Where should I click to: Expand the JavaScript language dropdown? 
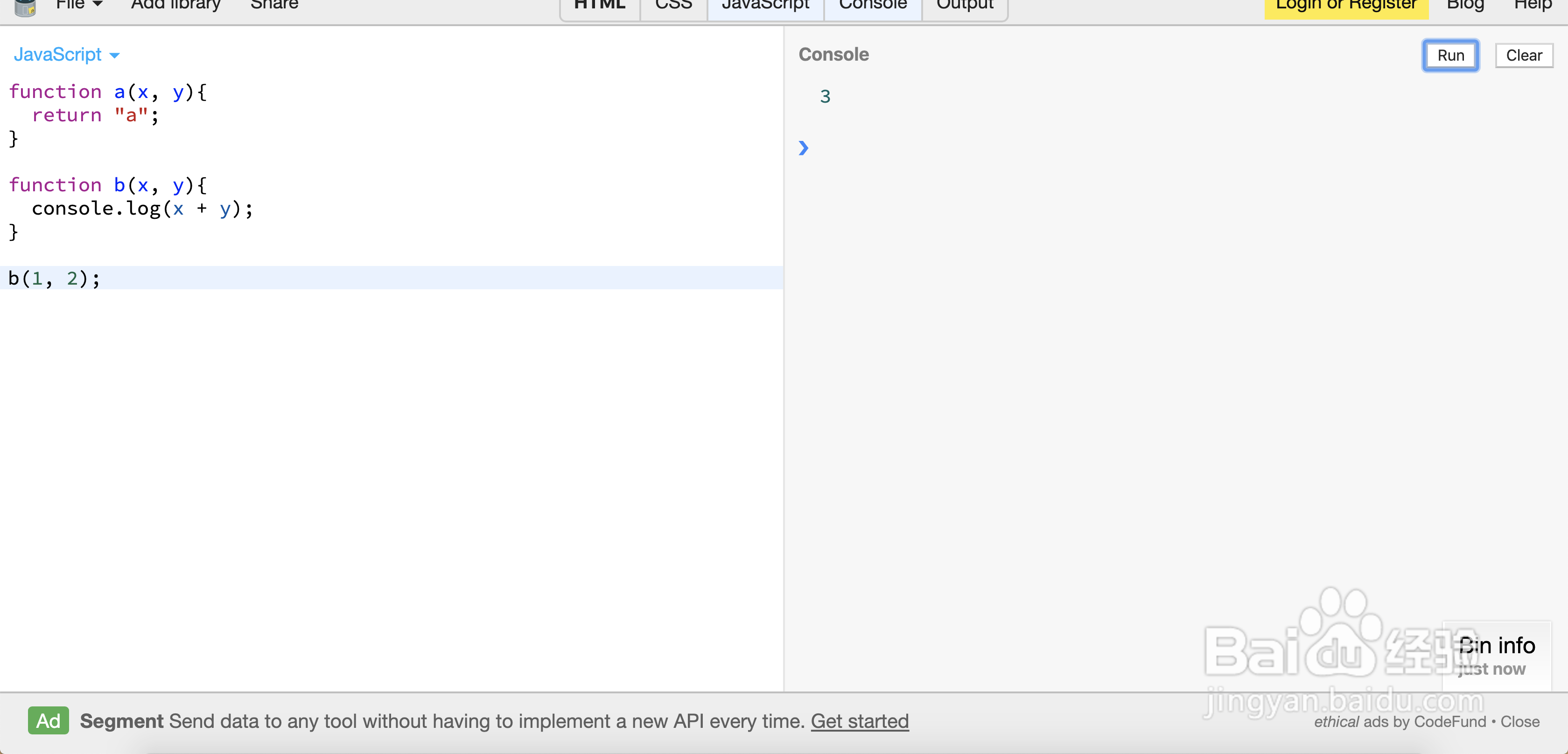tap(58, 55)
